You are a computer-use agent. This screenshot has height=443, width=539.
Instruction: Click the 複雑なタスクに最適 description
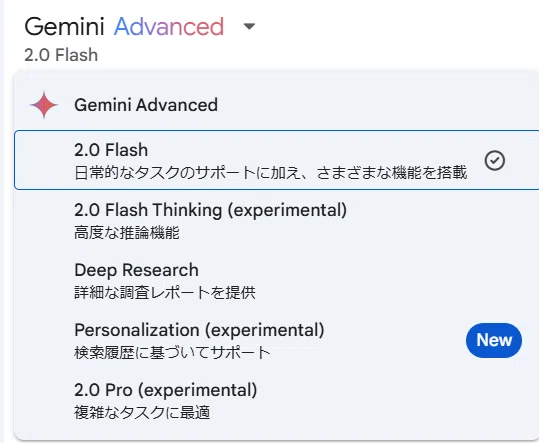[x=142, y=412]
